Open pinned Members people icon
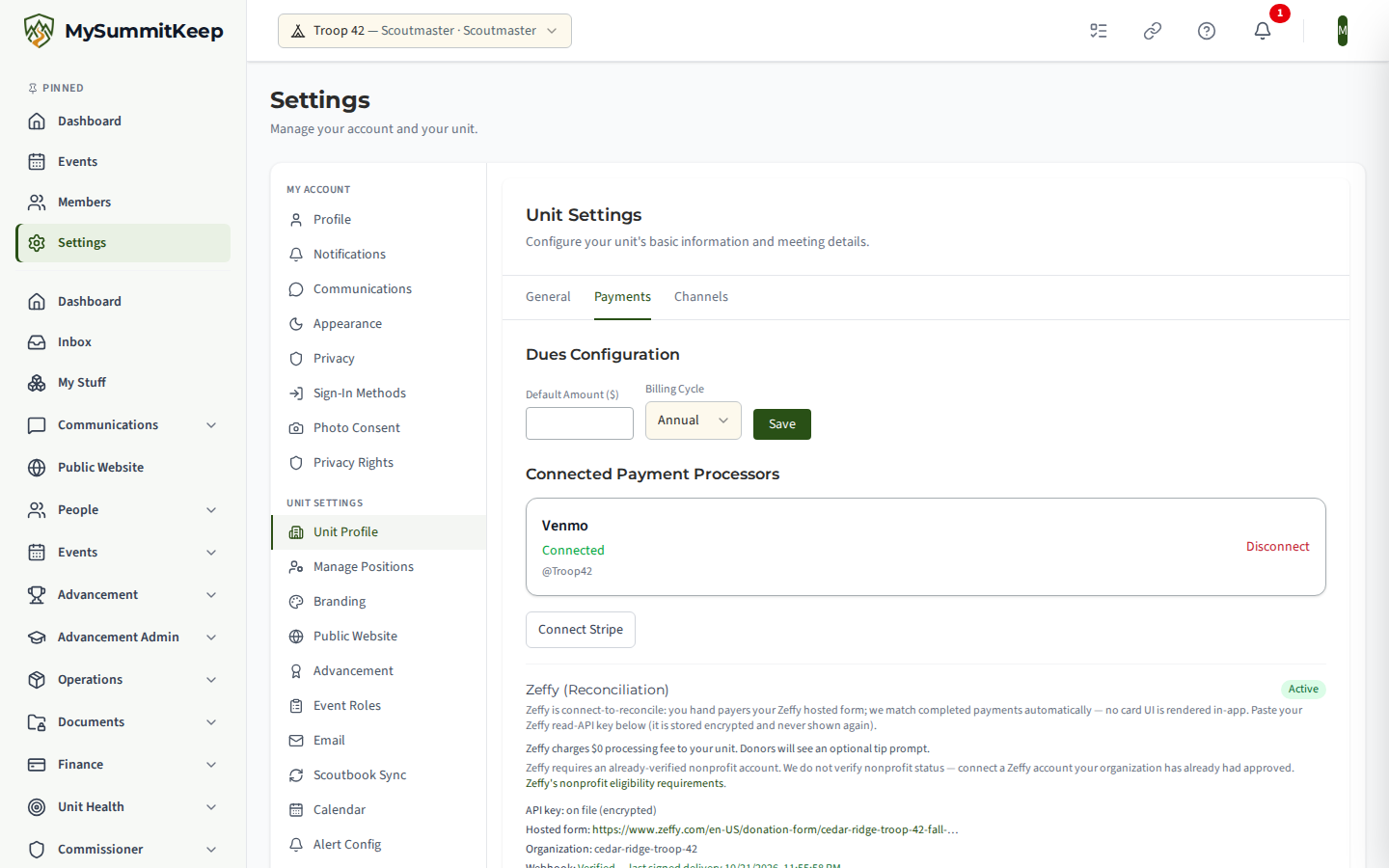This screenshot has height=868, width=1389. 37,203
